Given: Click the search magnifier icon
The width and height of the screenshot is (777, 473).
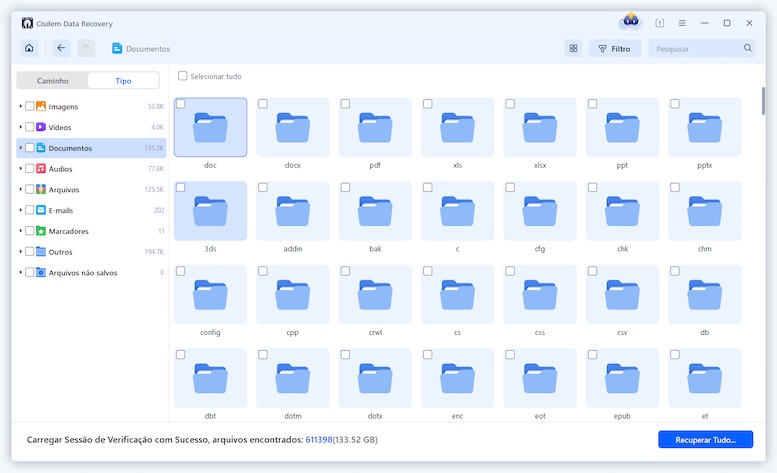Looking at the screenshot, I should click(x=747, y=48).
